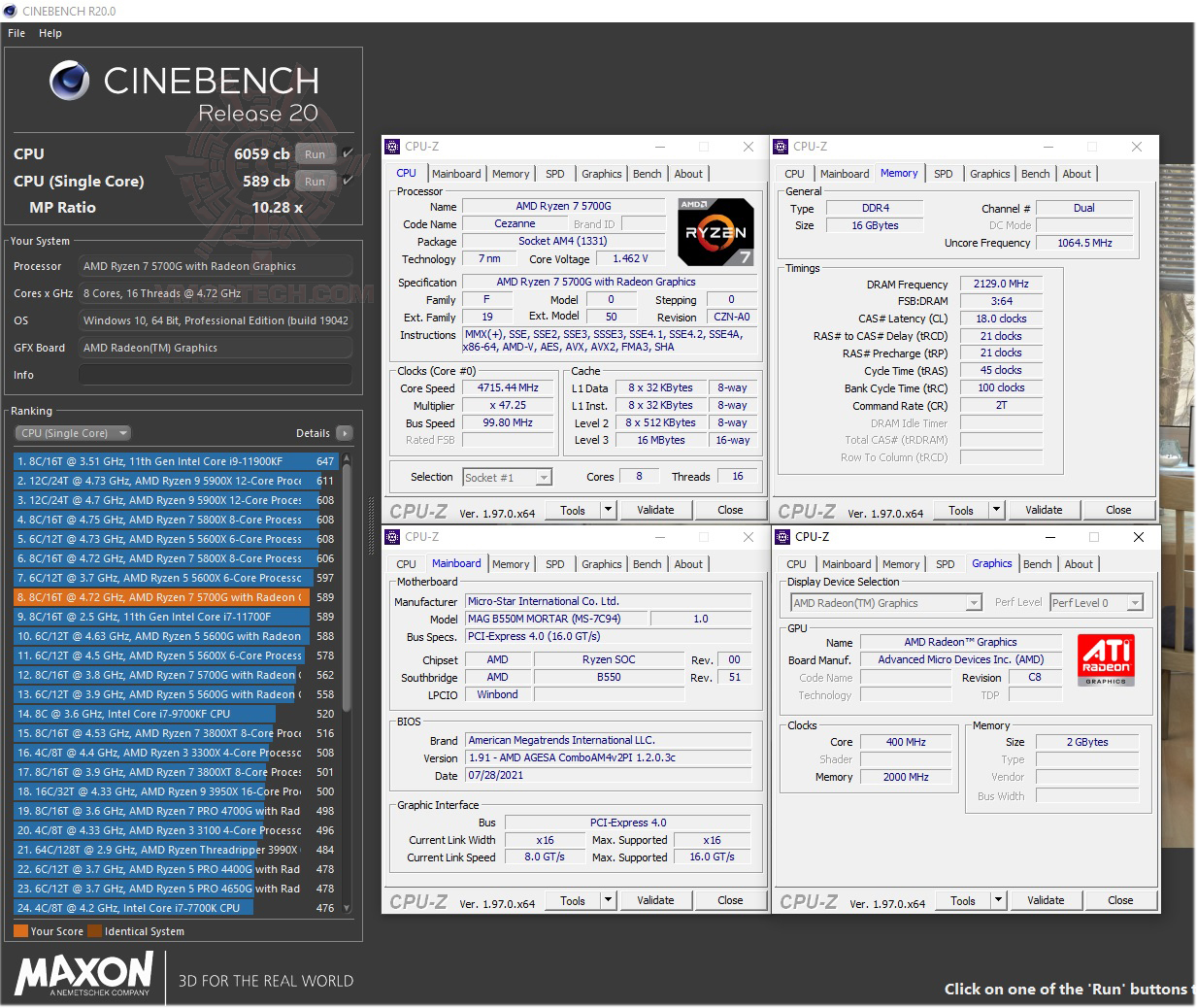Open Tools dropdown arrow in Mainboard window

(608, 900)
